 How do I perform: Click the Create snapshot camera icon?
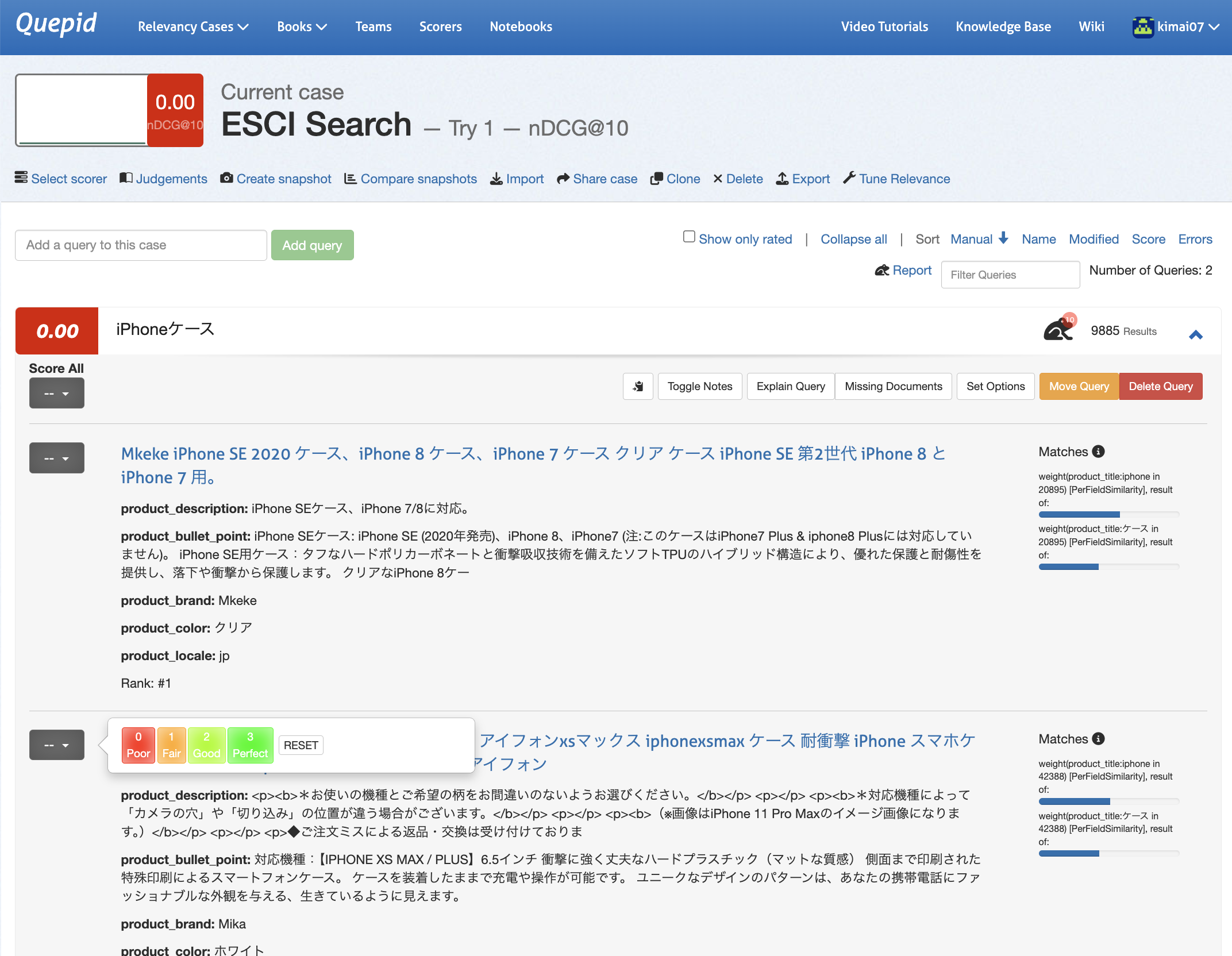coord(226,178)
